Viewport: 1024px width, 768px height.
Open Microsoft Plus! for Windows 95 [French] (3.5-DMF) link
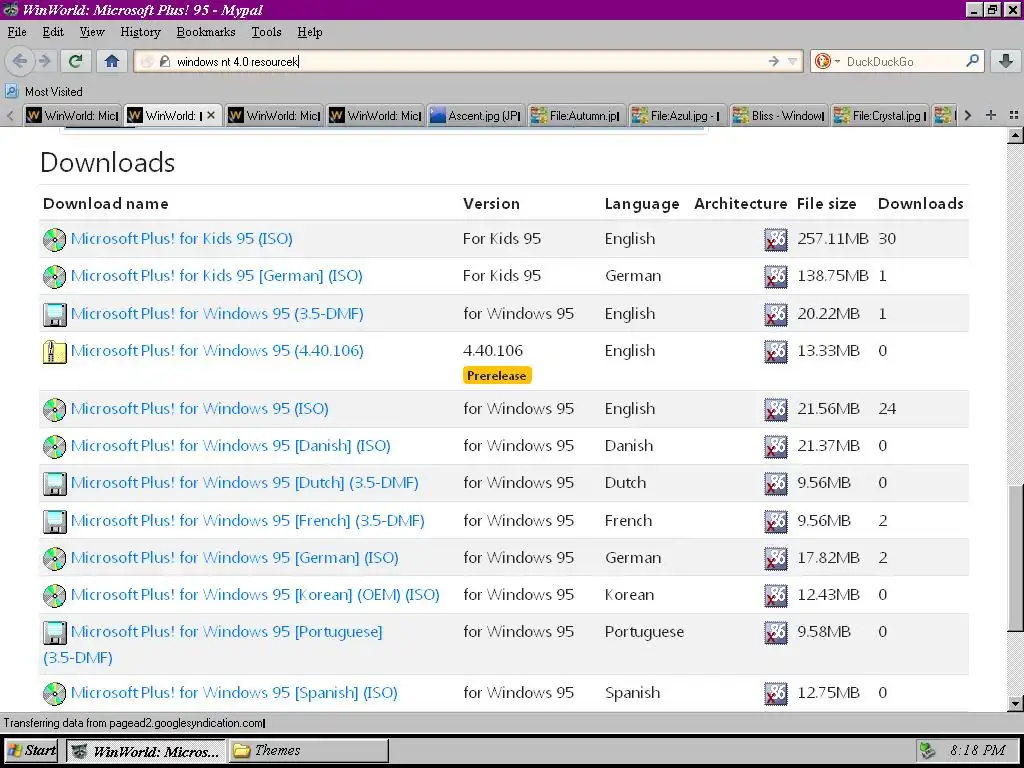point(248,521)
